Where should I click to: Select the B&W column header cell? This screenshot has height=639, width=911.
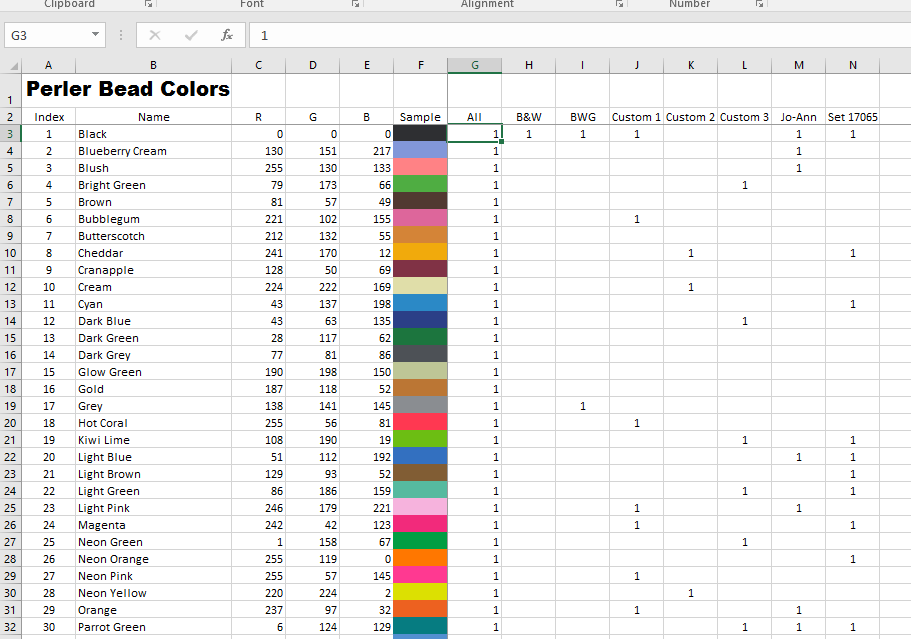(x=528, y=116)
